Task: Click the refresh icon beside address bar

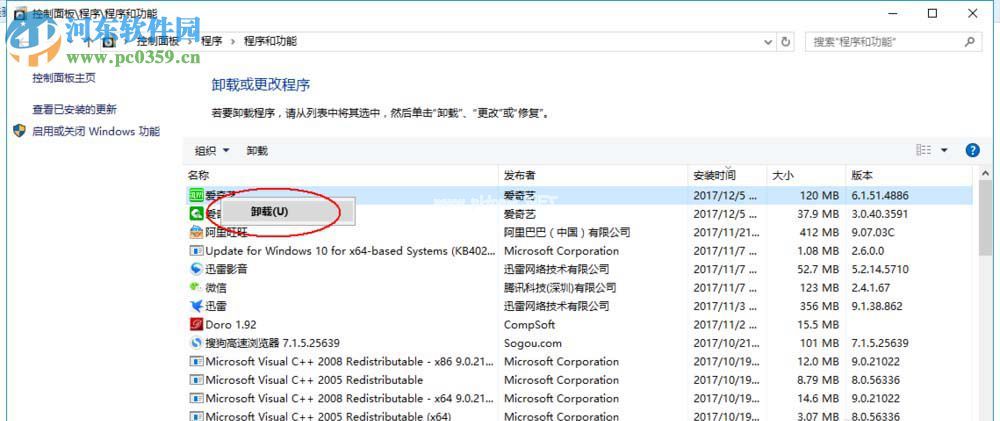Action: 786,42
